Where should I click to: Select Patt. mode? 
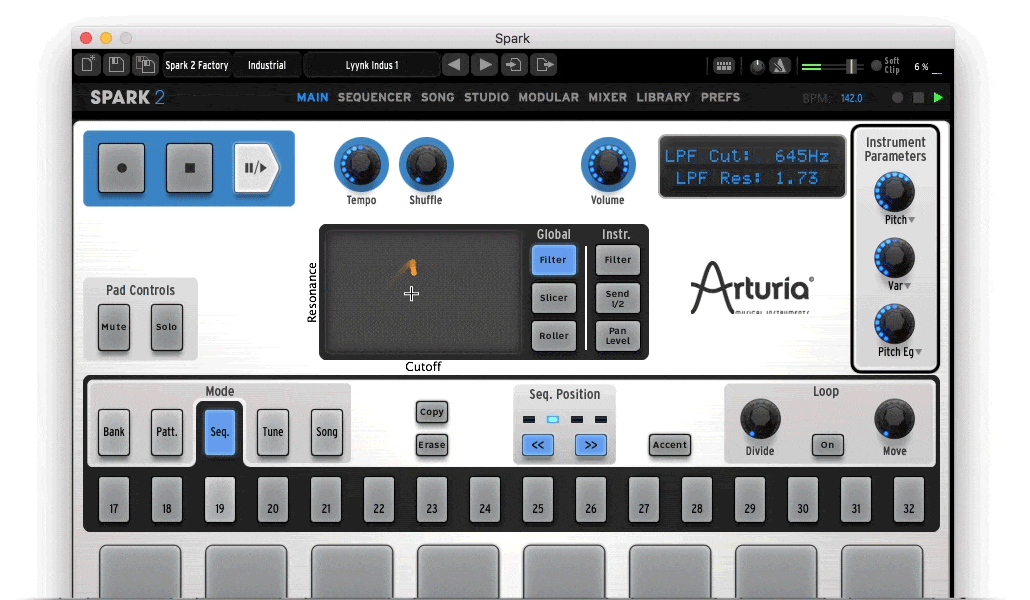[166, 432]
